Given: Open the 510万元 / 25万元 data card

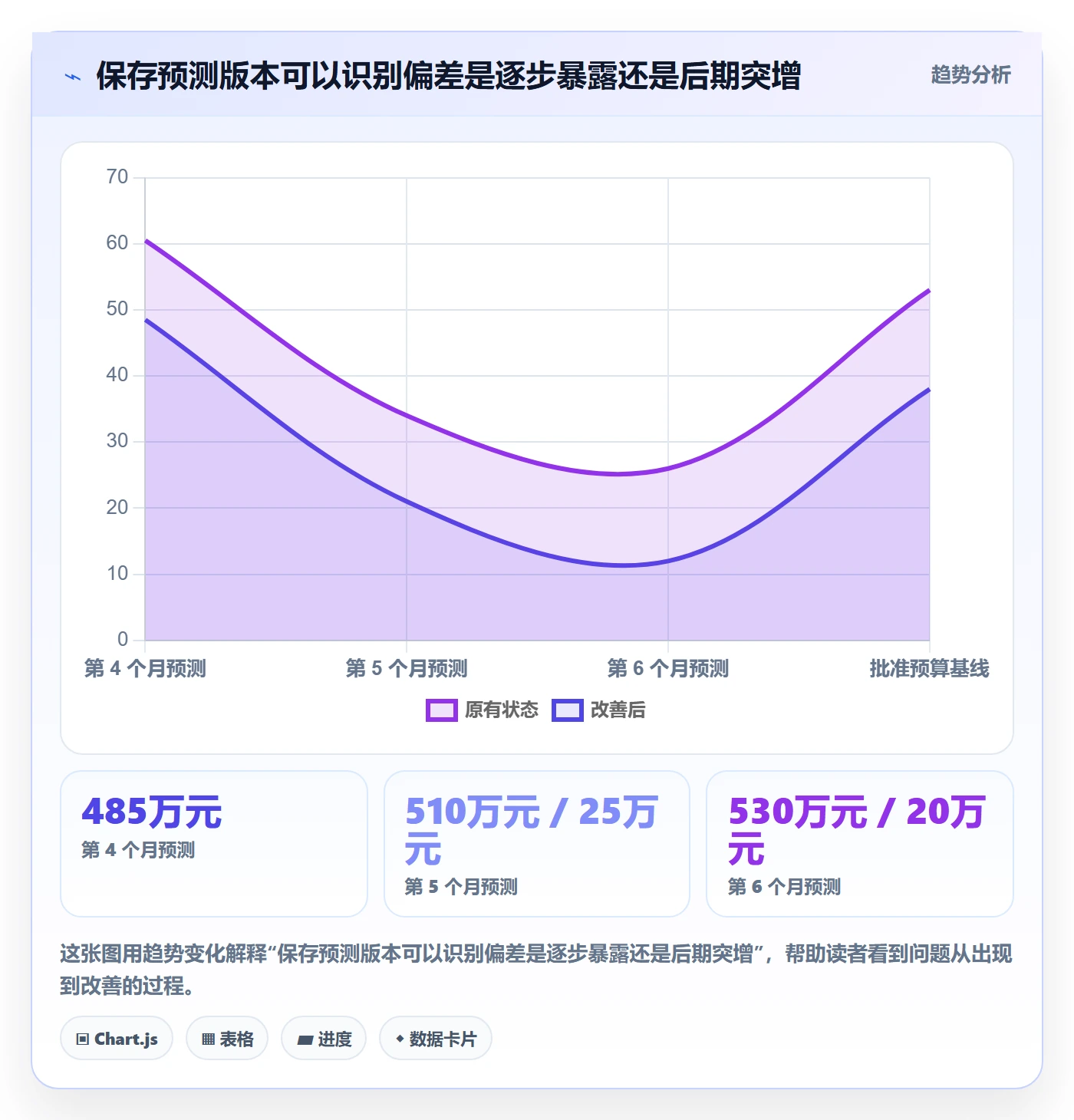Looking at the screenshot, I should (537, 844).
